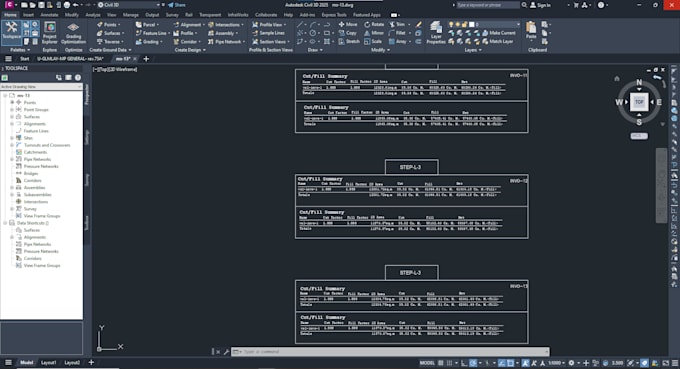
Task: Open the Survey ribbon tab
Action: 172,15
